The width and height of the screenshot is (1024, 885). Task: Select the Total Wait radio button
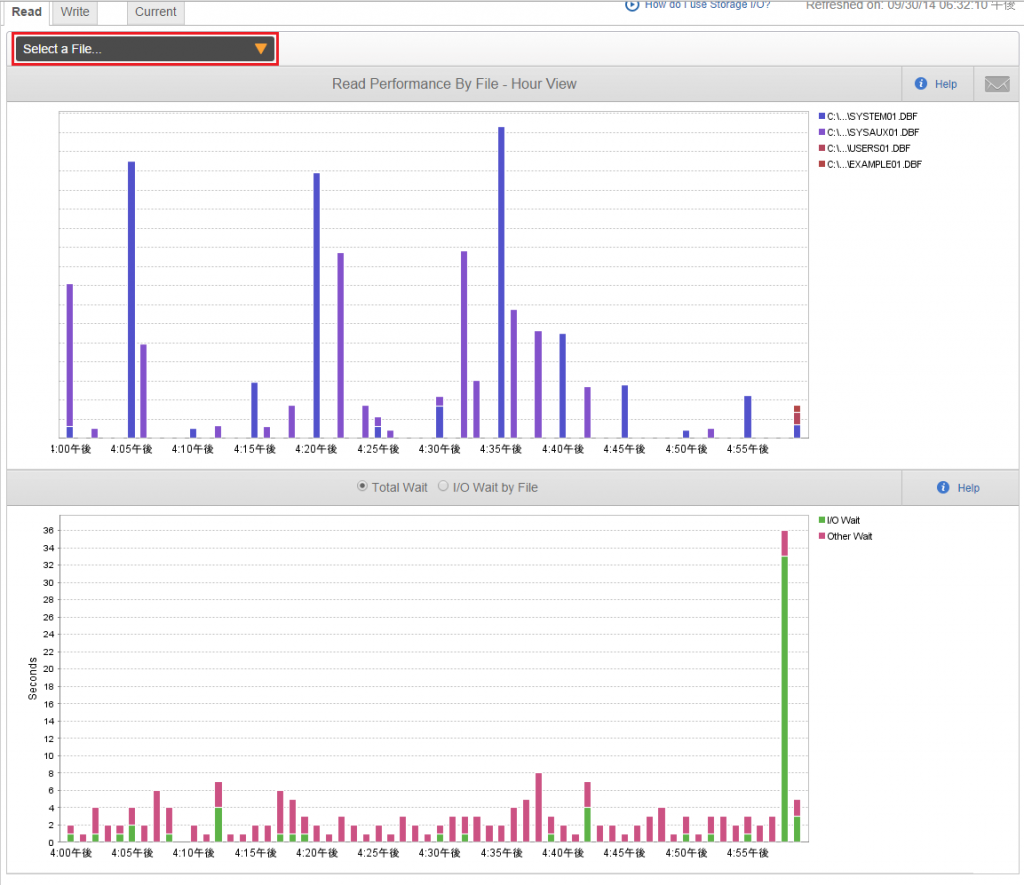click(x=362, y=486)
